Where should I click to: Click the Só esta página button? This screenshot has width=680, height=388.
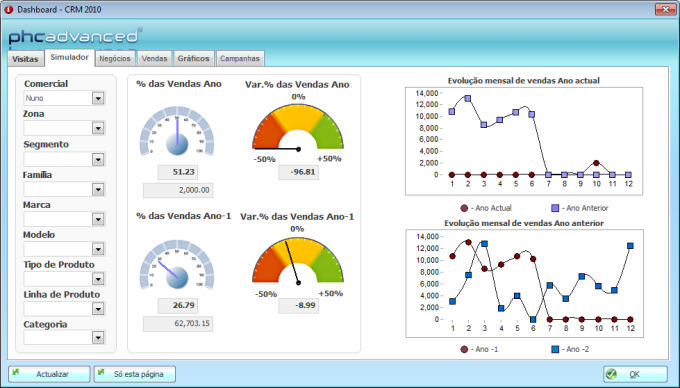[135, 374]
